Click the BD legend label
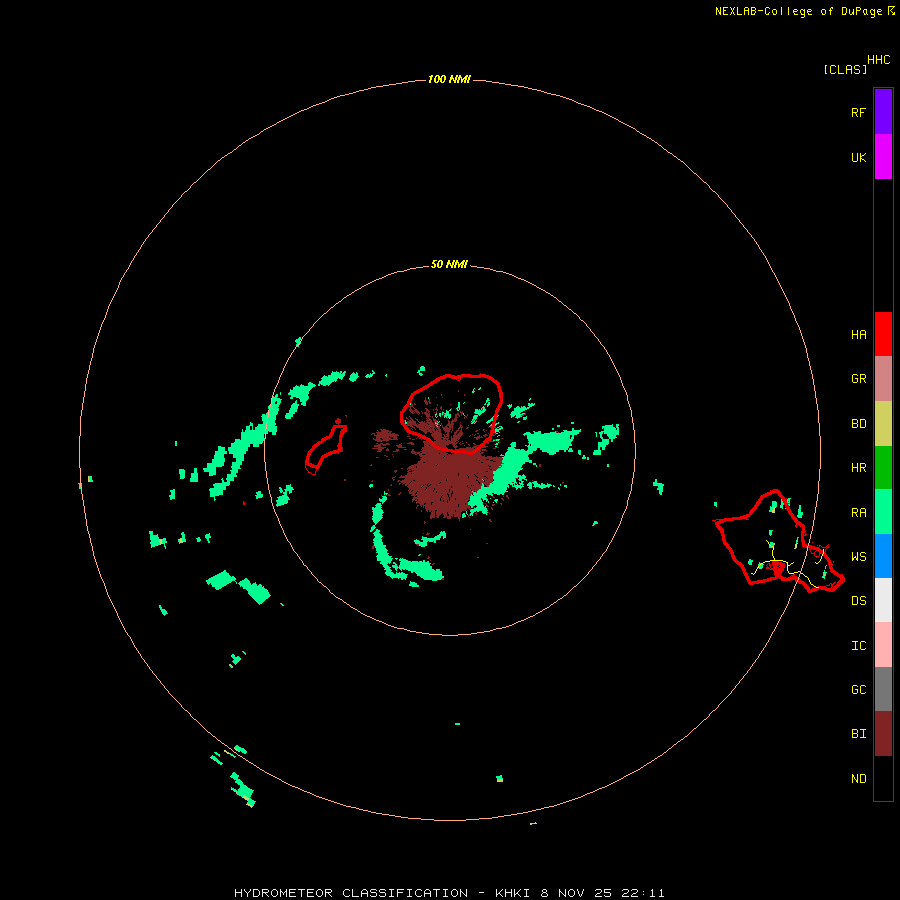The width and height of the screenshot is (900, 900). [x=858, y=424]
